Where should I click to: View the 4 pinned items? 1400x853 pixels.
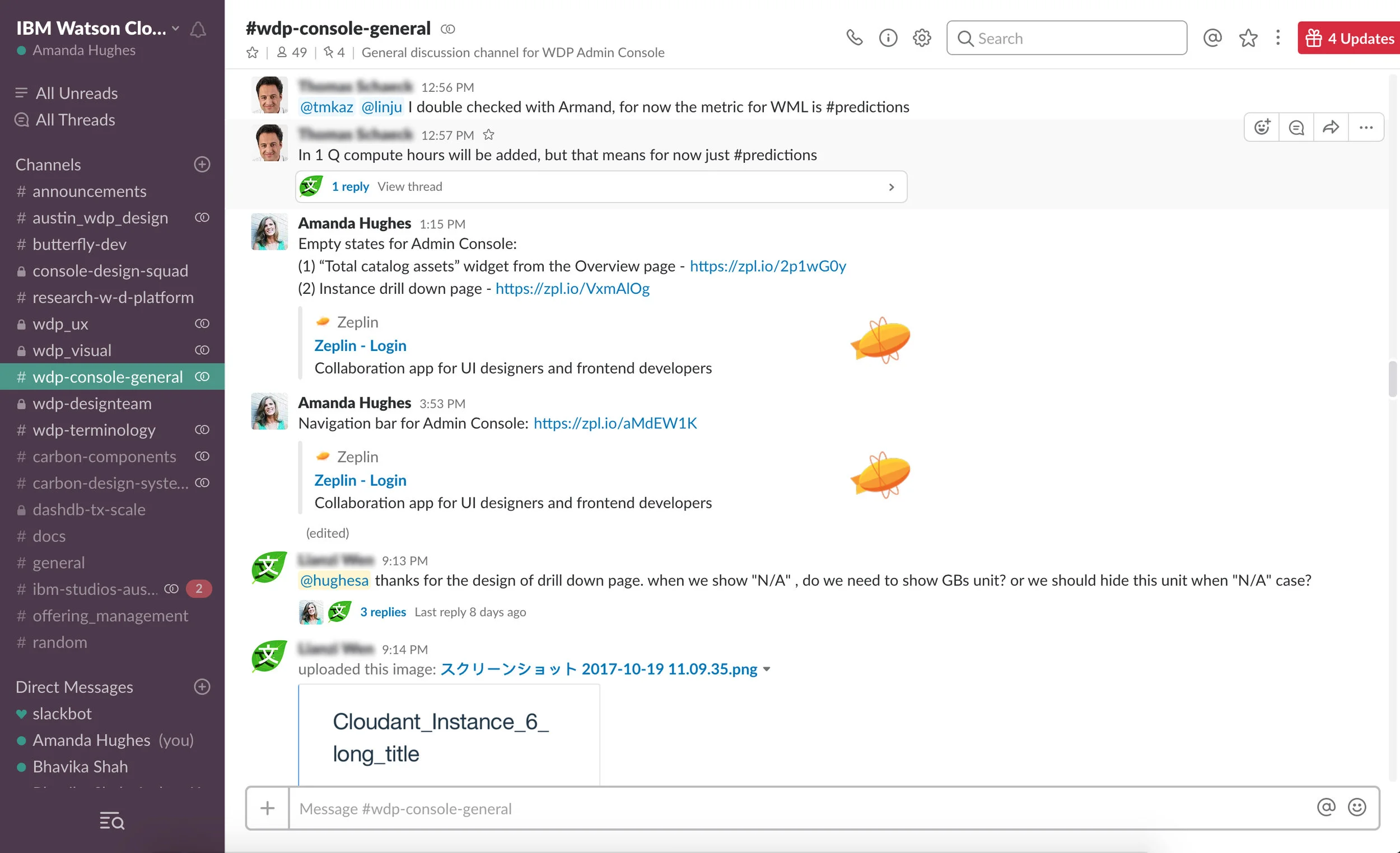tap(334, 53)
